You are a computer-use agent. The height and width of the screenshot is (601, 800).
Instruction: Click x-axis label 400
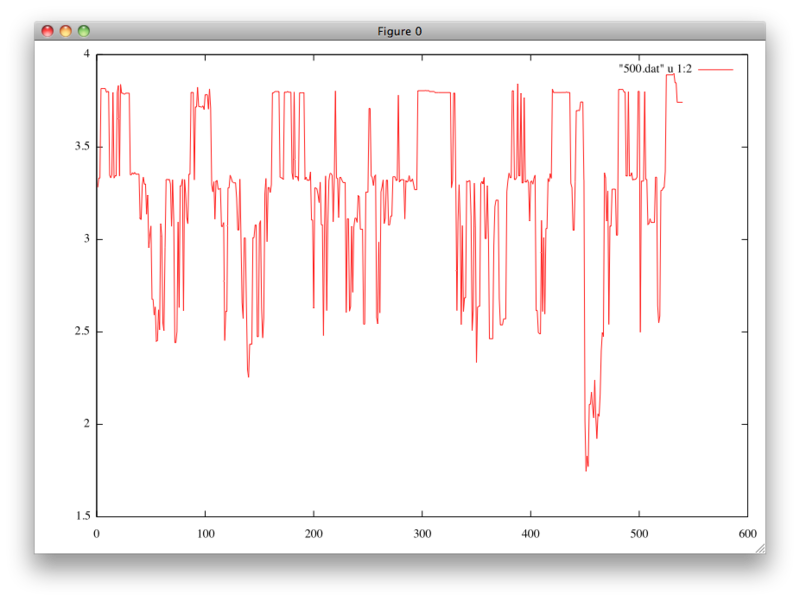point(531,534)
